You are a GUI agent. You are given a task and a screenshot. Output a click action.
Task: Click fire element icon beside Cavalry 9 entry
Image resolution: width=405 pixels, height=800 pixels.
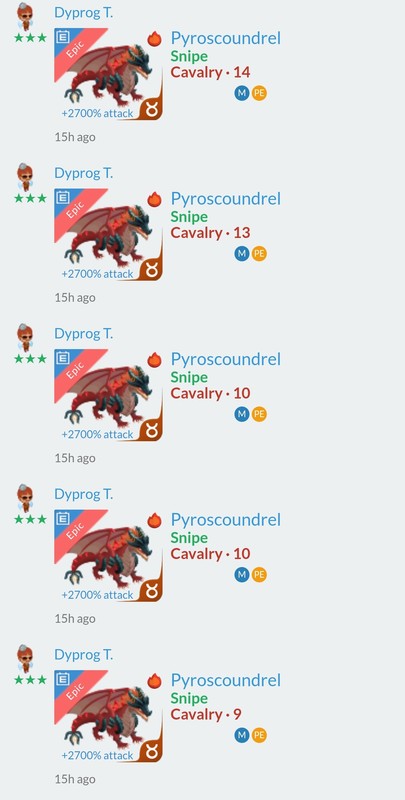pyautogui.click(x=155, y=680)
